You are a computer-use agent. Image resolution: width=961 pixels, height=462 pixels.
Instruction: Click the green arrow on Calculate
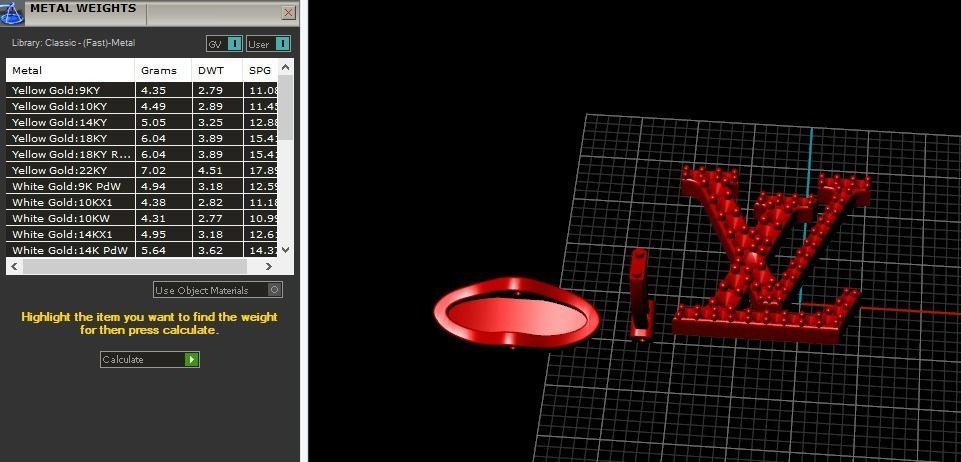point(192,359)
